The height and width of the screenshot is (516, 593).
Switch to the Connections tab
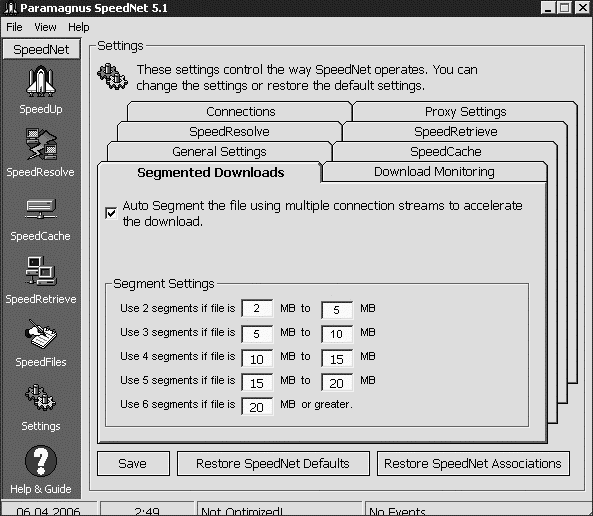coord(241,112)
